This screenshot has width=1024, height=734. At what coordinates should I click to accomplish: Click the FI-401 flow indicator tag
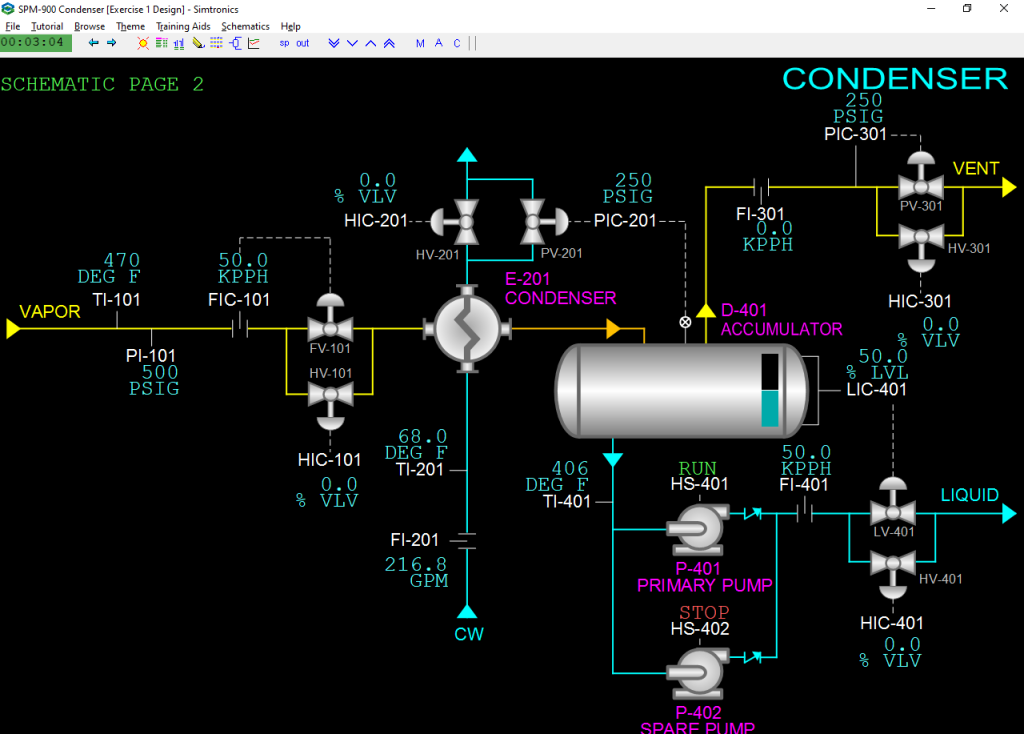tap(804, 485)
